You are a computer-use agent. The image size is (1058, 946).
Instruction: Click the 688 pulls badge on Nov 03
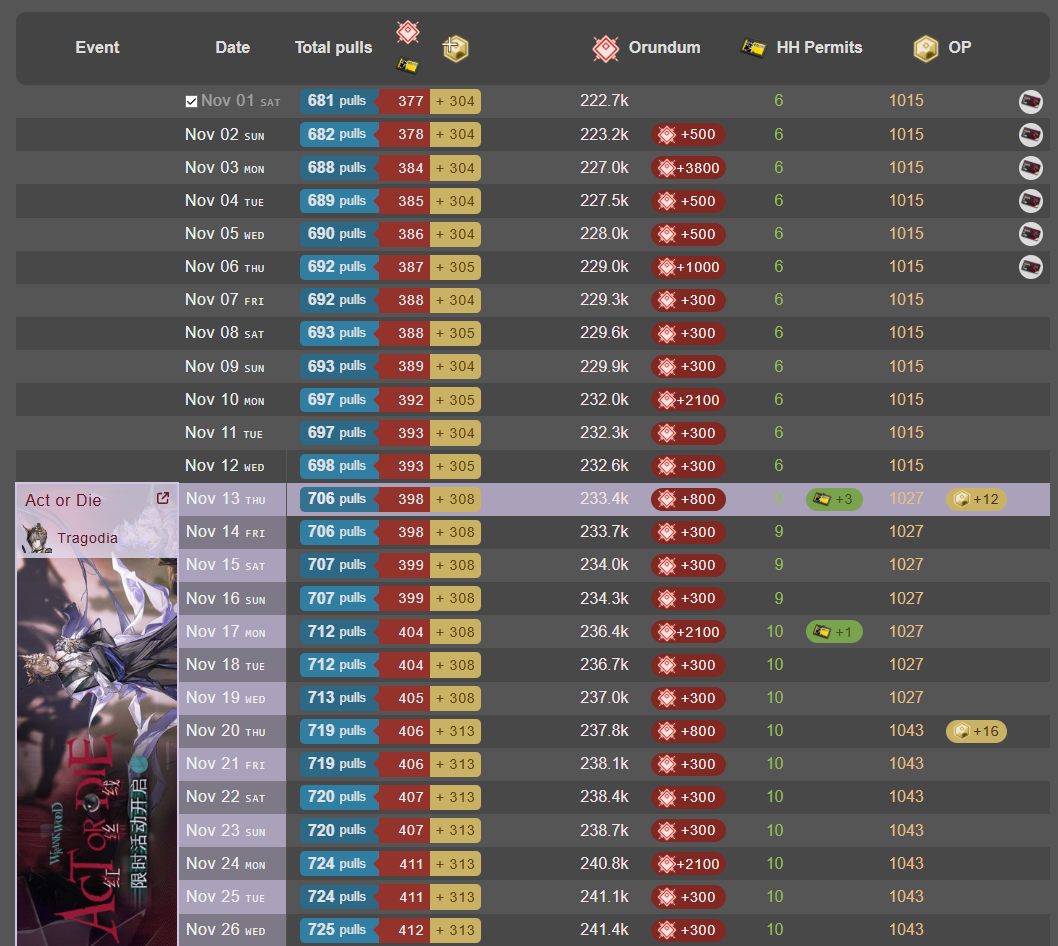click(339, 168)
